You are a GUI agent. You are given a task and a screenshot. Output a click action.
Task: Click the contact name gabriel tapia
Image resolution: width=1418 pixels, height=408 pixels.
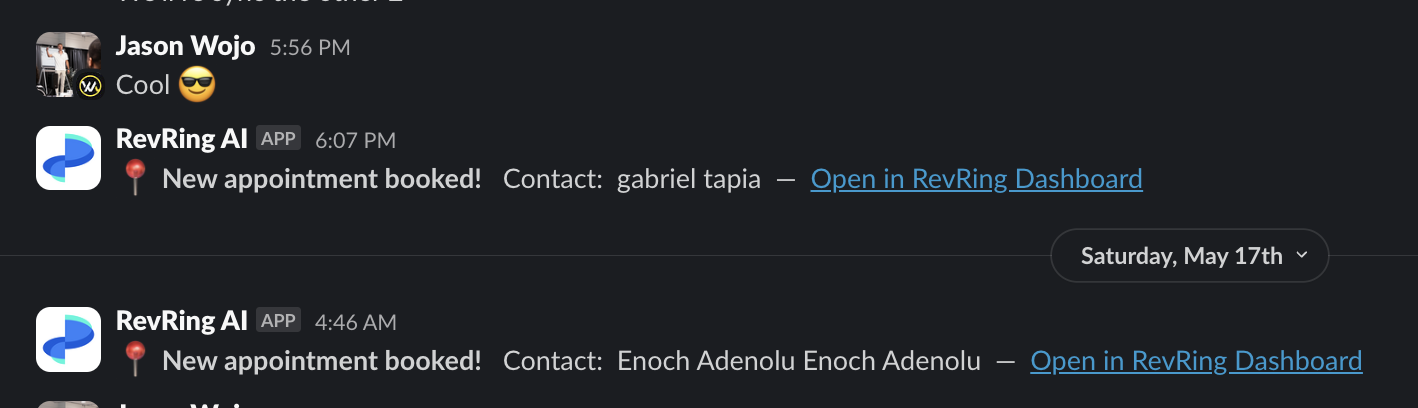coord(688,179)
